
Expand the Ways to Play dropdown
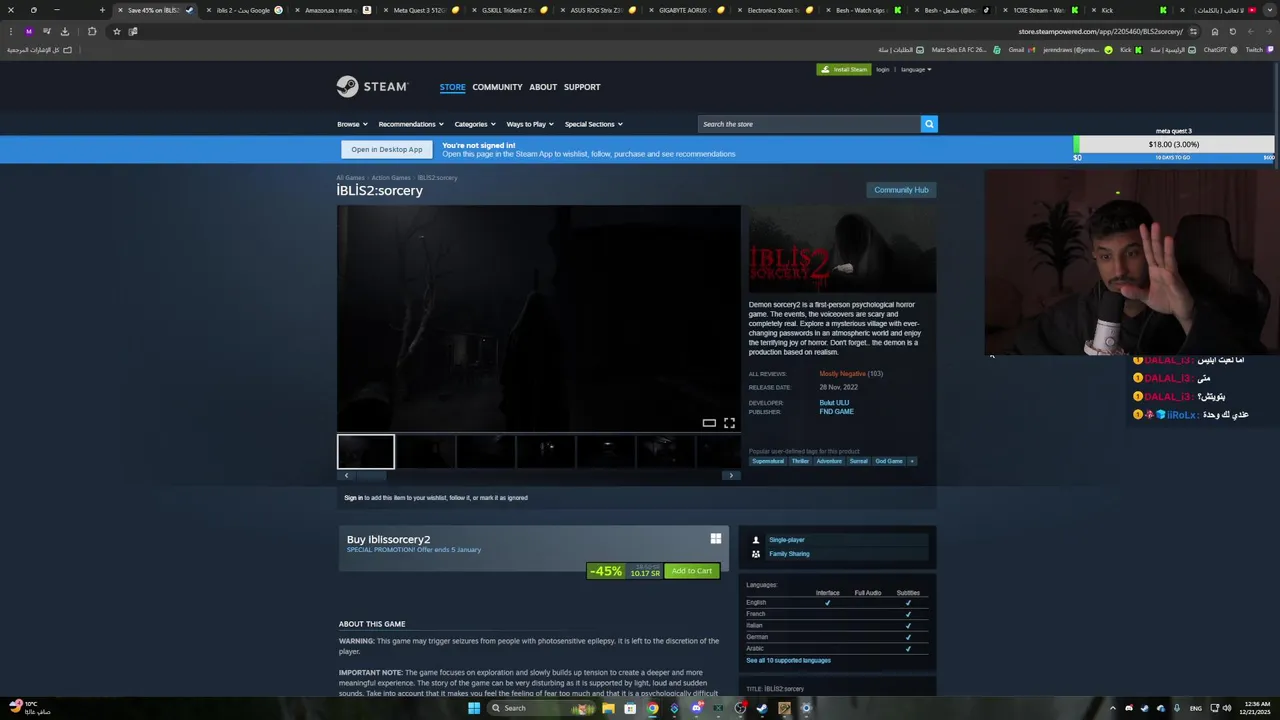(x=530, y=124)
